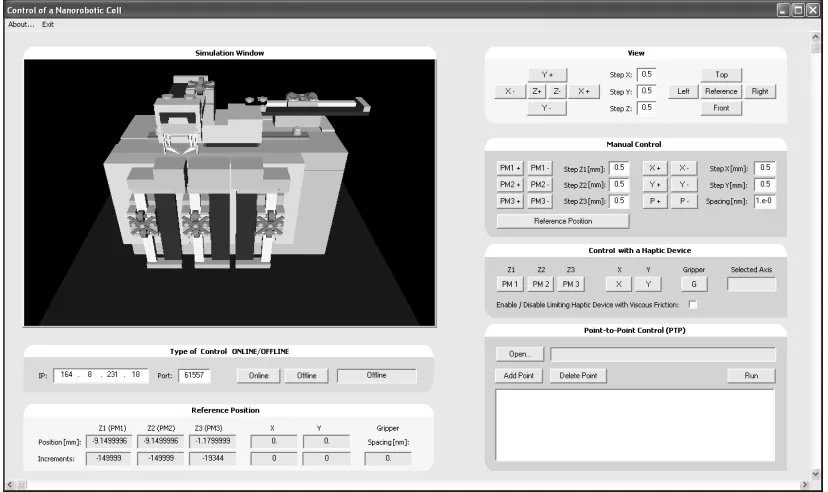Click the Z+ view button
This screenshot has width=828, height=492.
tap(537, 91)
